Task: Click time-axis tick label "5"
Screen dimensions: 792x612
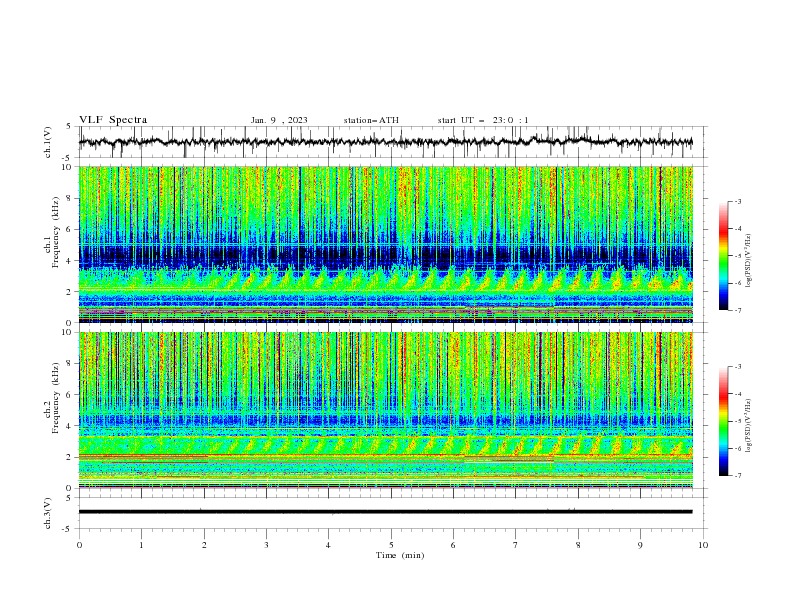Action: pos(391,545)
